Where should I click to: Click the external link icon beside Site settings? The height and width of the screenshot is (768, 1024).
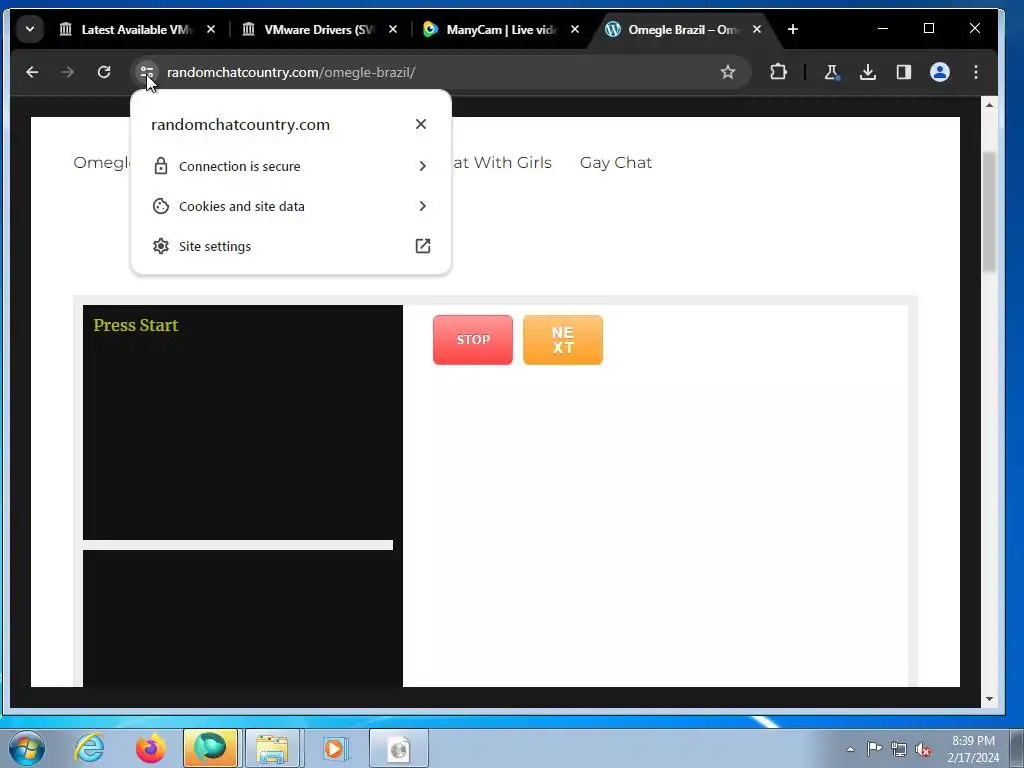(423, 246)
